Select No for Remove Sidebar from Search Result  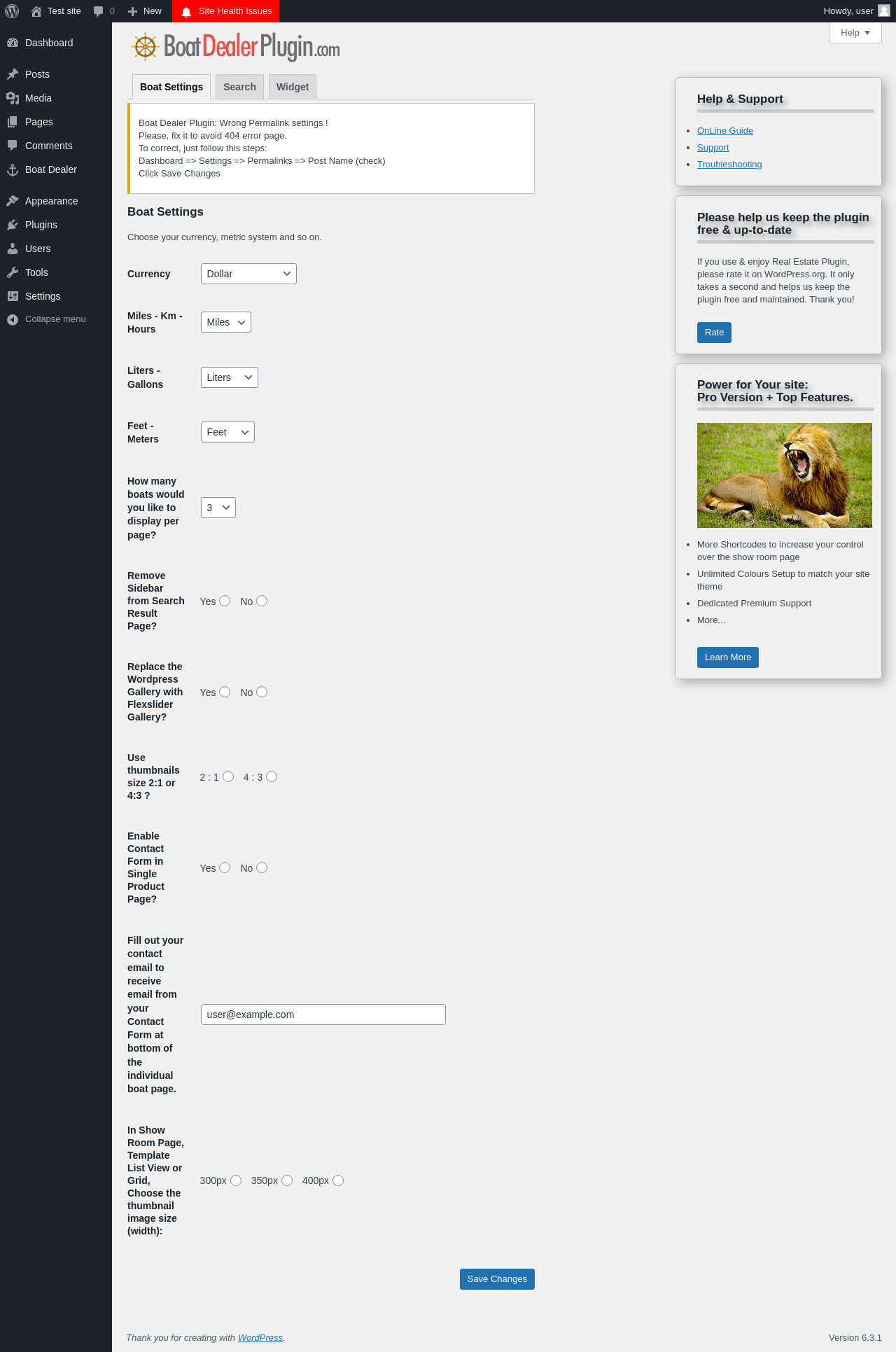coord(262,601)
